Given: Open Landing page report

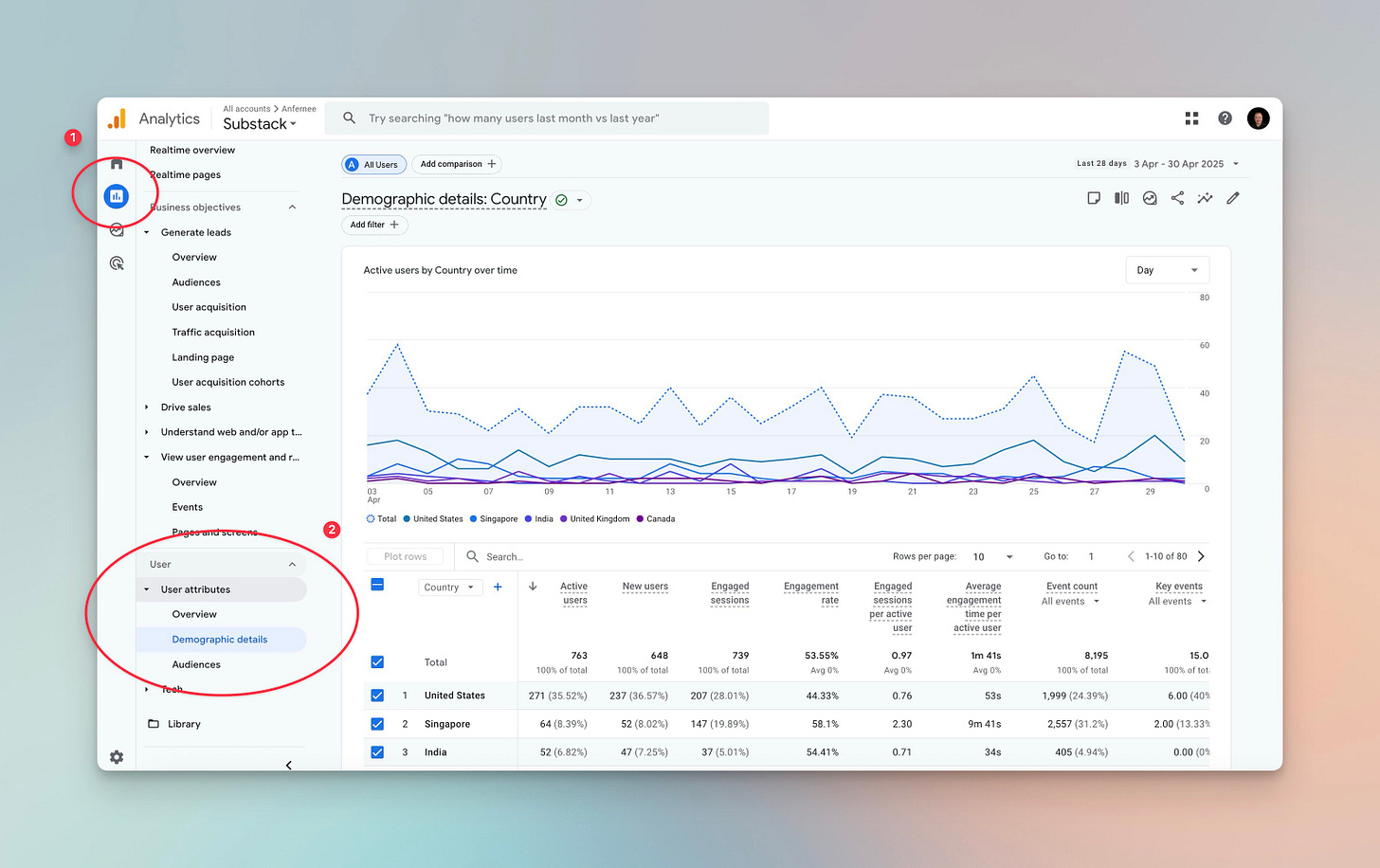Looking at the screenshot, I should 203,357.
